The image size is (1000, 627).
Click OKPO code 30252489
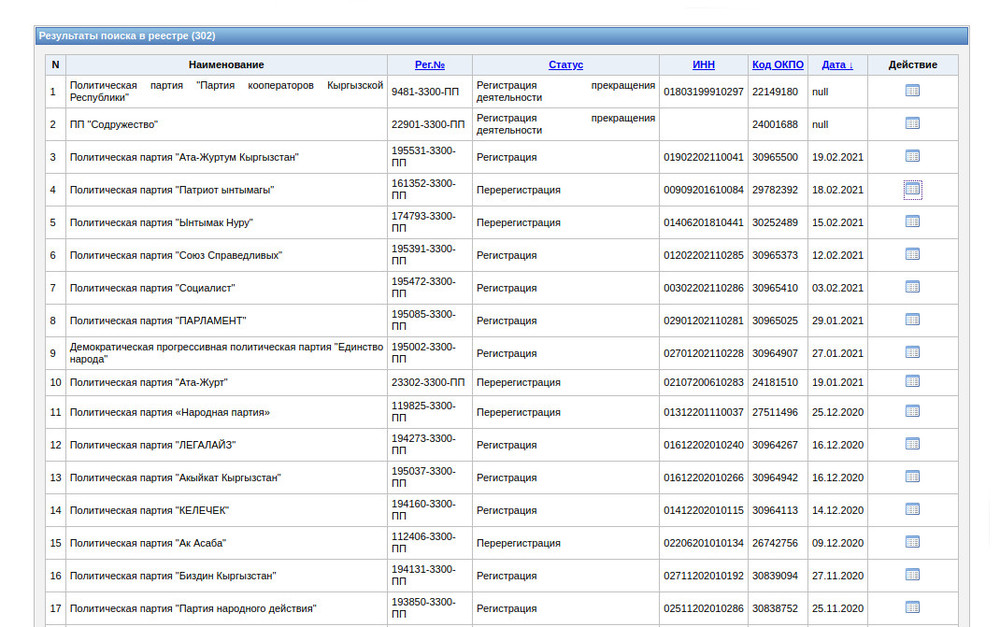pyautogui.click(x=775, y=223)
